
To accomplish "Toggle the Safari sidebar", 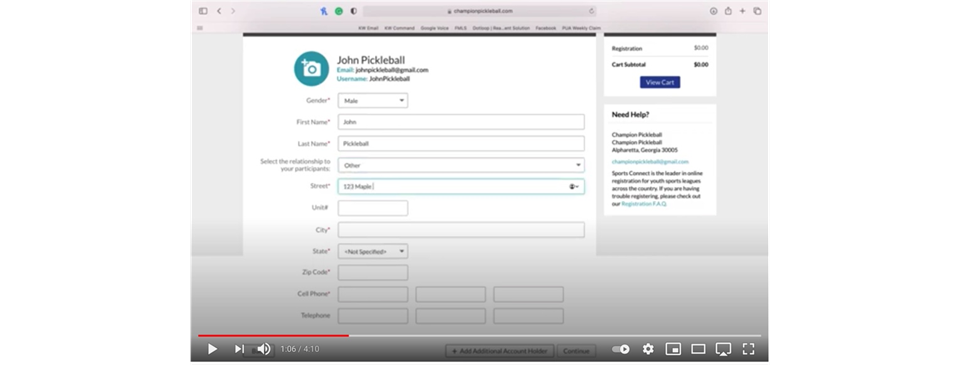I will [203, 11].
